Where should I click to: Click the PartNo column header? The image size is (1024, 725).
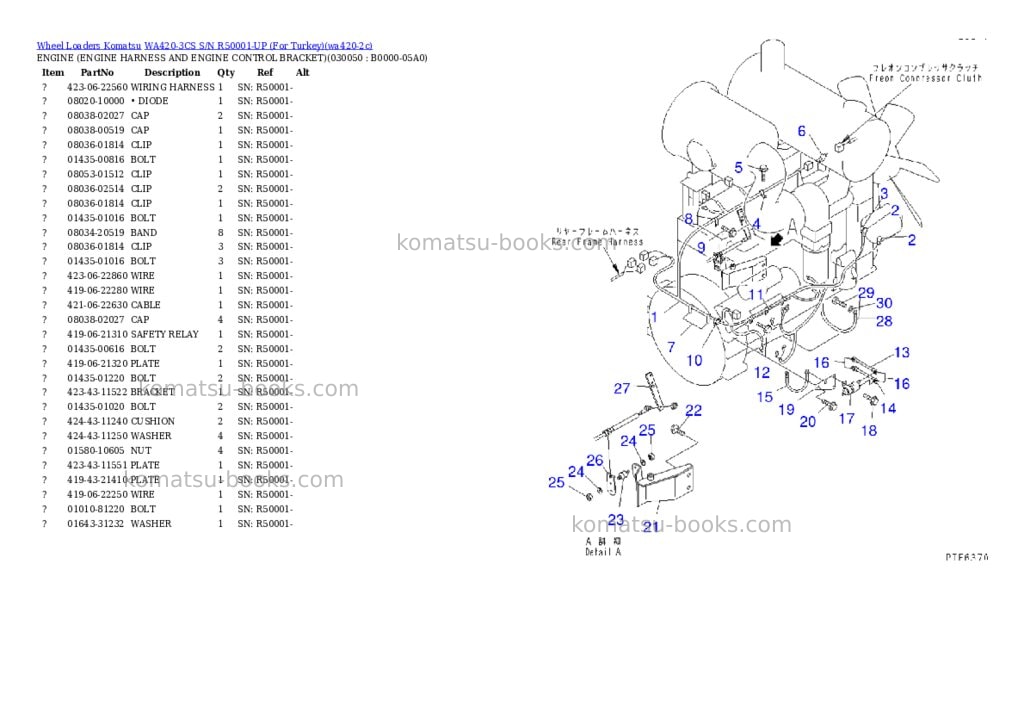(x=97, y=72)
